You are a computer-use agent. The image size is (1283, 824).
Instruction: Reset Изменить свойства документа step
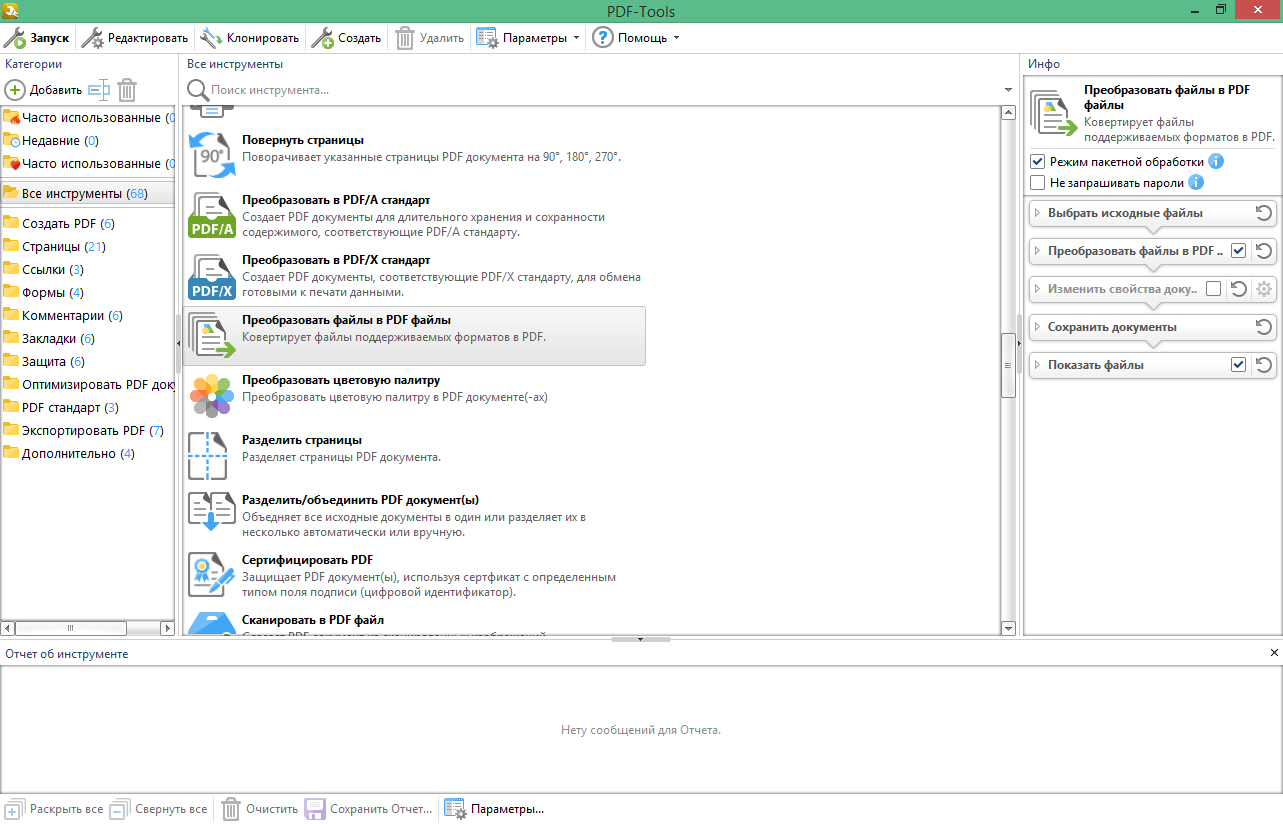pos(1239,289)
